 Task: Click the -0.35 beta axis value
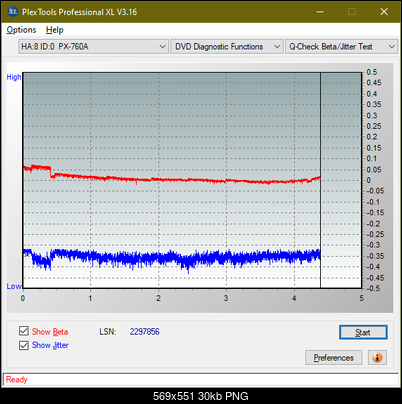375,256
